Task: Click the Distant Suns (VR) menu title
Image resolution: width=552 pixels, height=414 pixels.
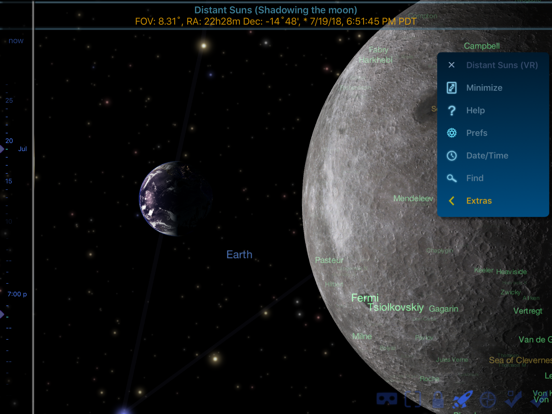Action: tap(502, 65)
